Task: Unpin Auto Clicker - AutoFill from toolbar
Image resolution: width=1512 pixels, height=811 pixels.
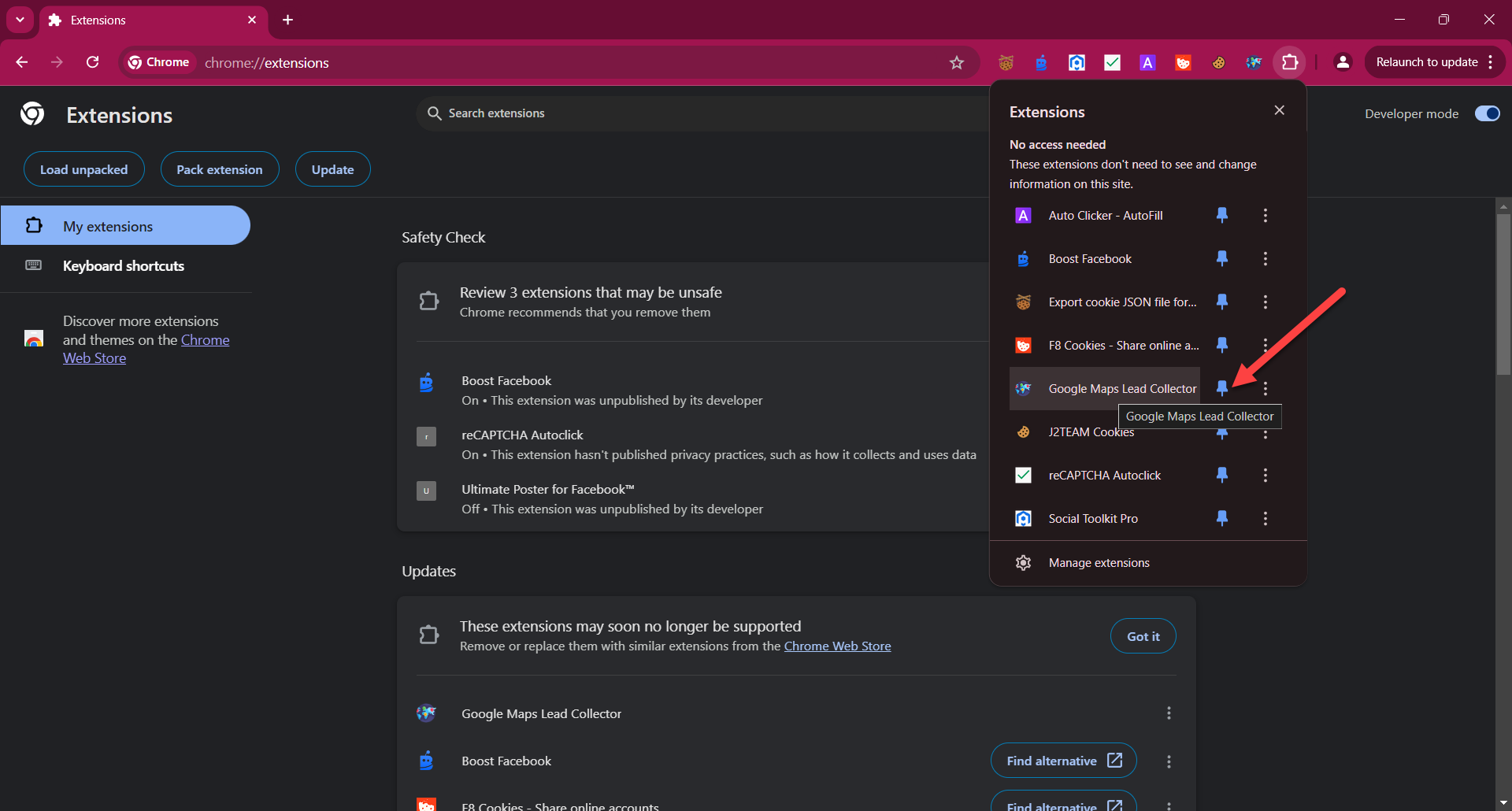Action: (x=1221, y=215)
